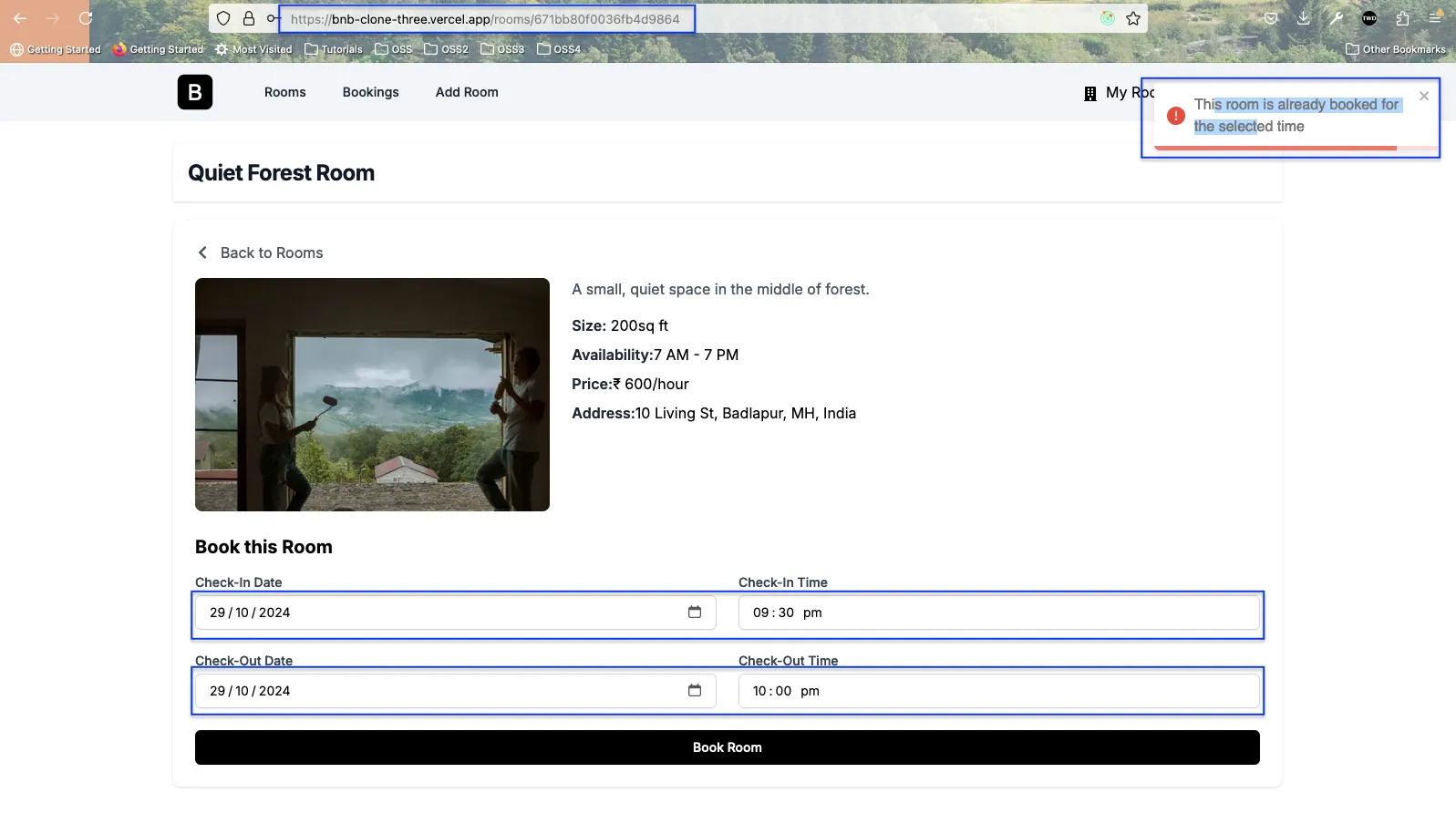Open calendar picker for Check-Out Date
1456x824 pixels.
695,690
